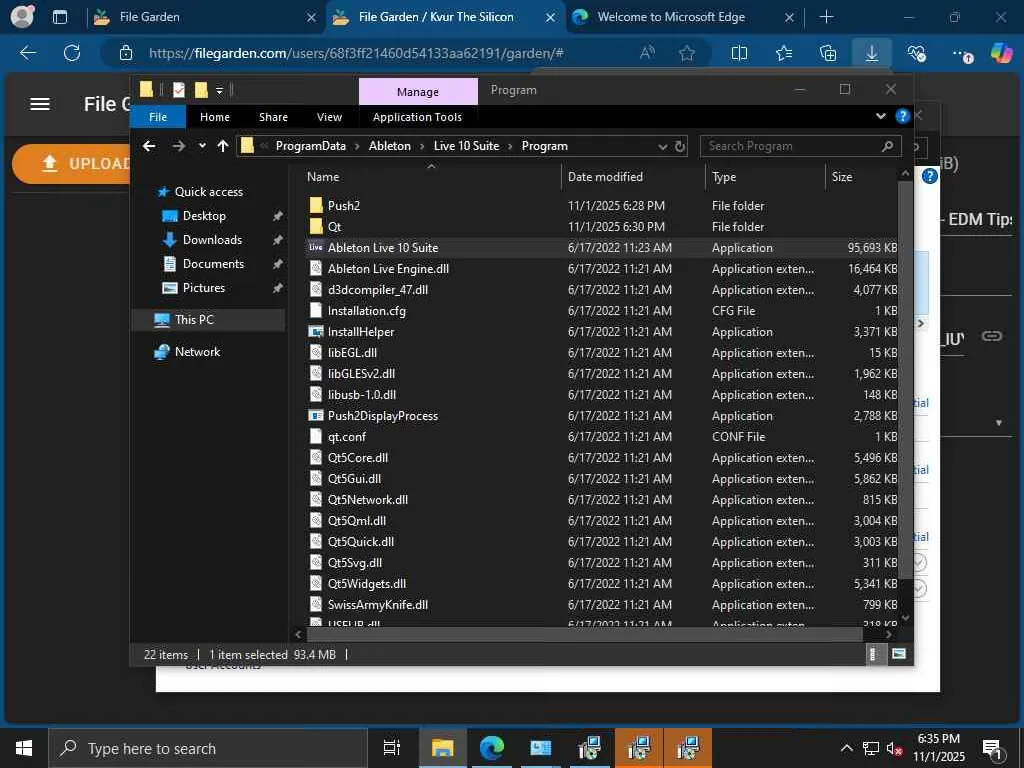Switch to large icons view layout
The width and height of the screenshot is (1024, 768).
(x=899, y=654)
